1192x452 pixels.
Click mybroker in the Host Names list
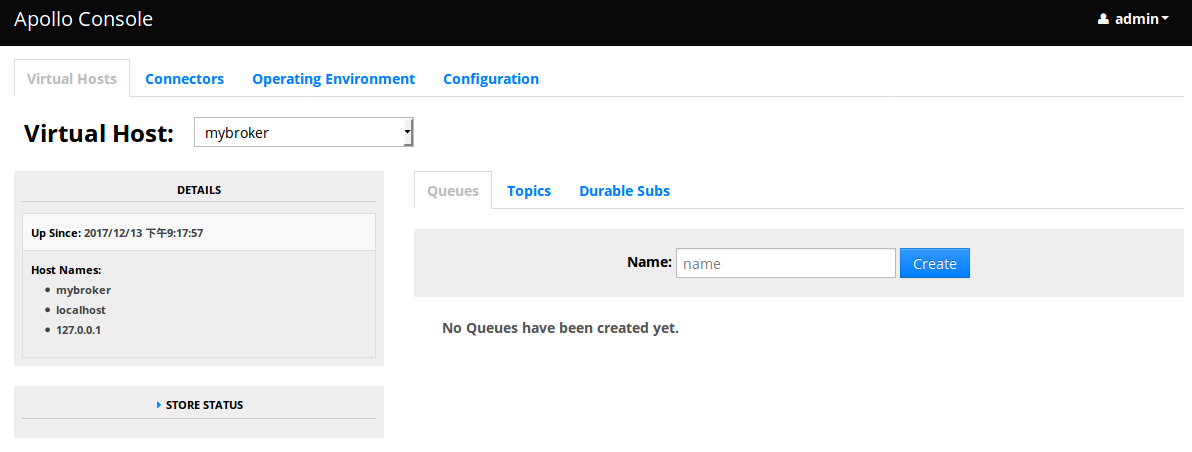tap(83, 290)
